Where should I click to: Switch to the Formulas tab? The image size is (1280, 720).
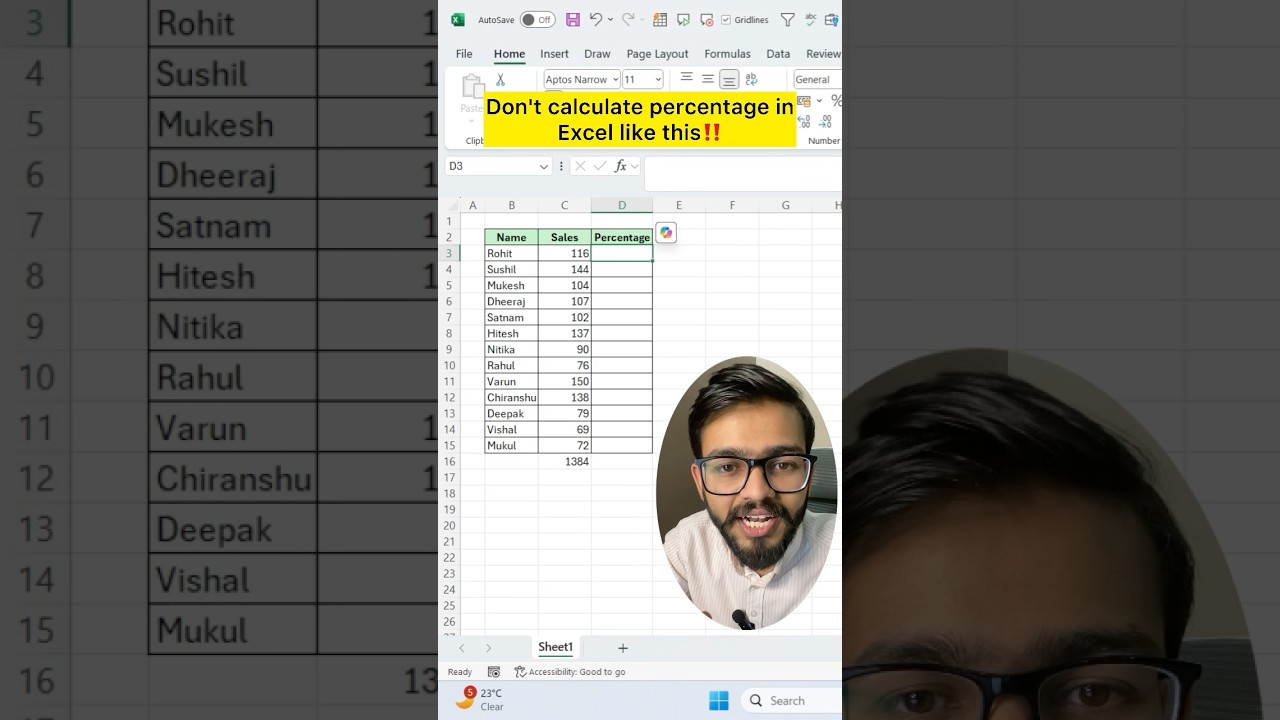(x=727, y=54)
